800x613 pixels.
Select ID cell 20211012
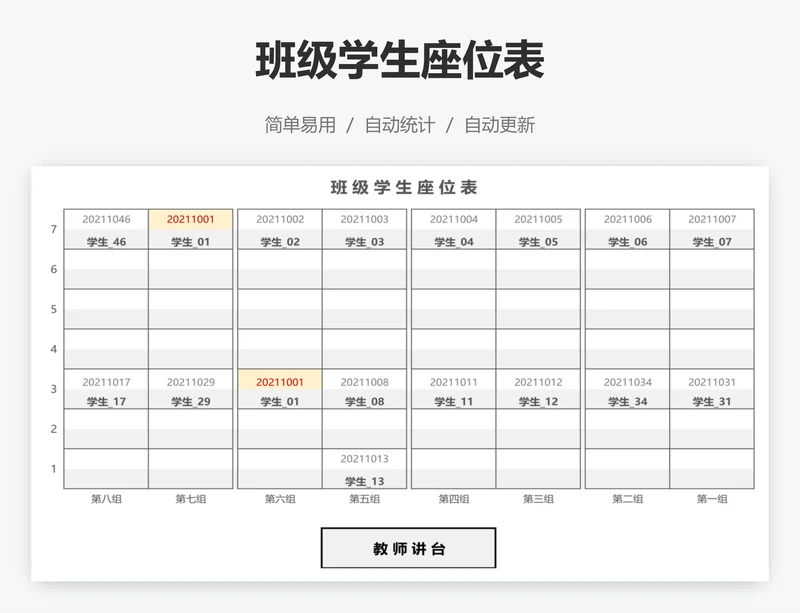538,380
